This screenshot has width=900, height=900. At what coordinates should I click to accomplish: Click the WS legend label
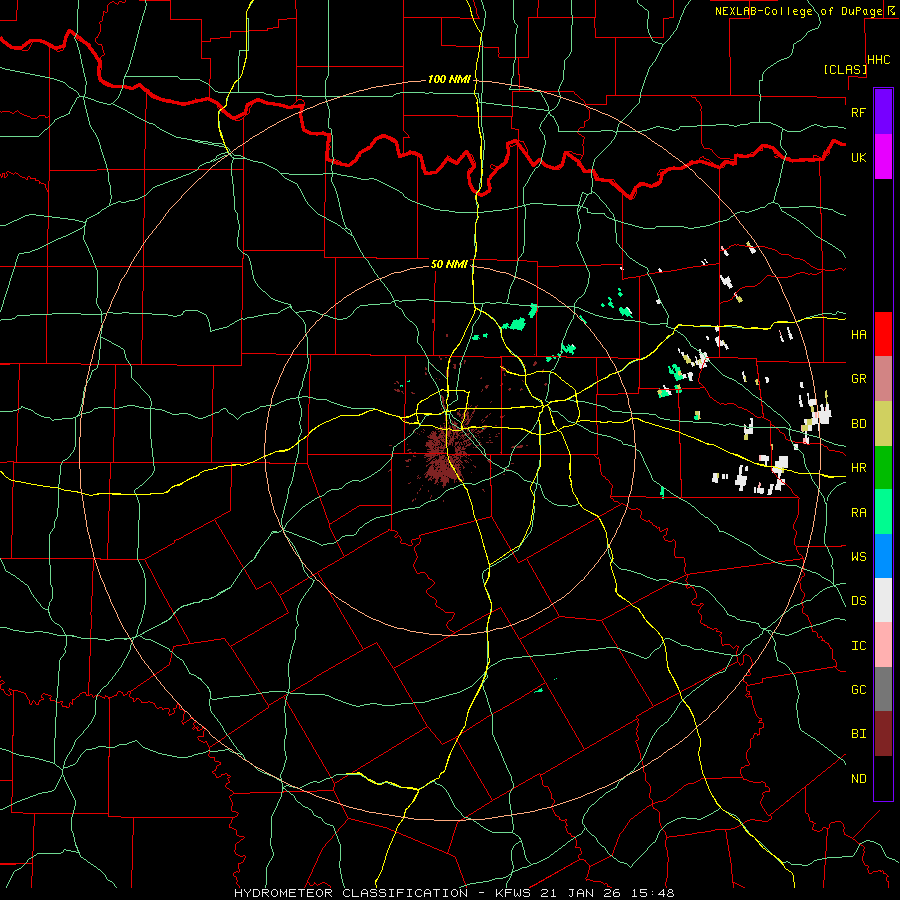[x=858, y=556]
